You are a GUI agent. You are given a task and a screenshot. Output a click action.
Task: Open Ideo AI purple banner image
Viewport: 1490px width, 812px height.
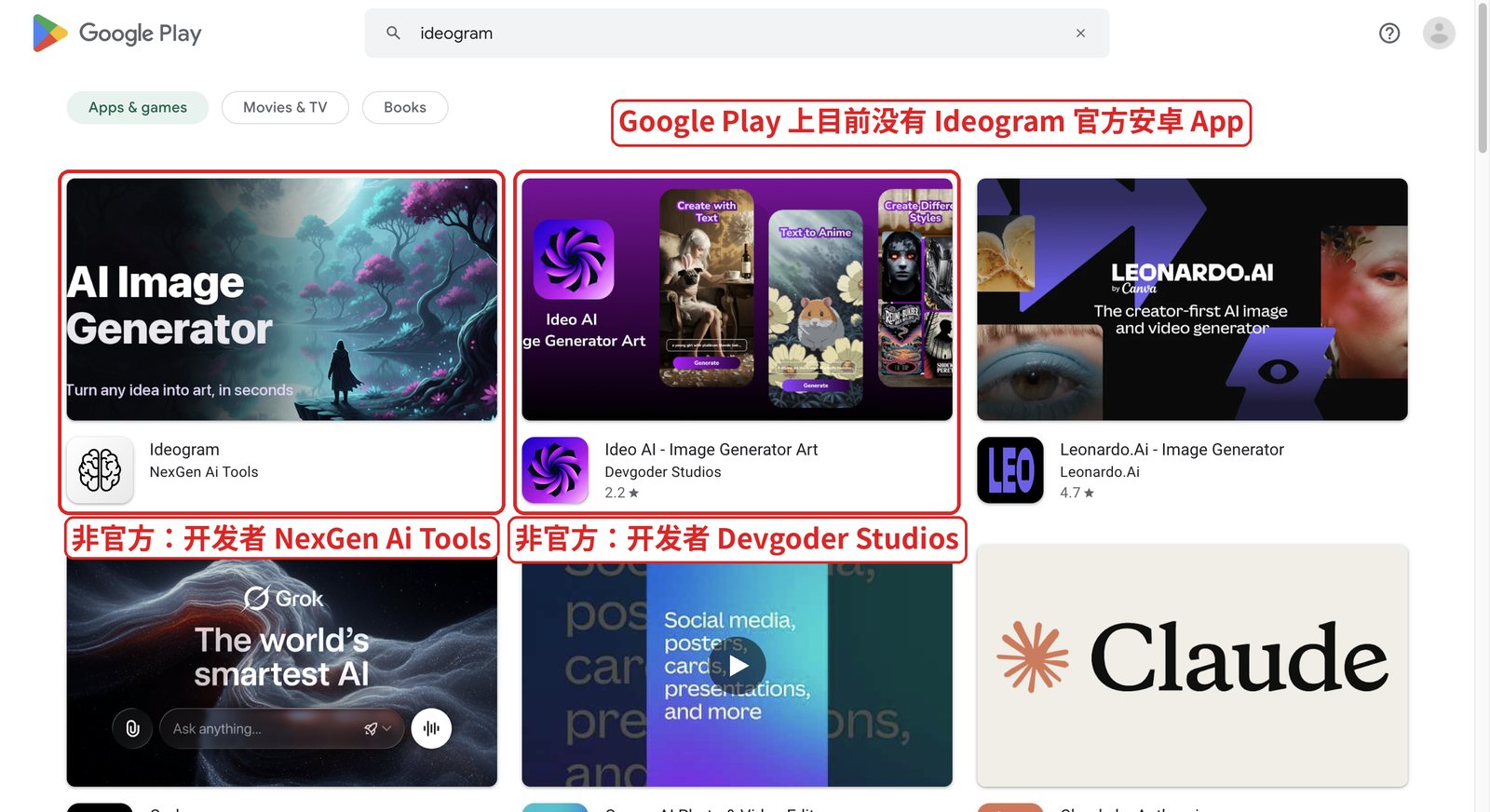tap(737, 299)
